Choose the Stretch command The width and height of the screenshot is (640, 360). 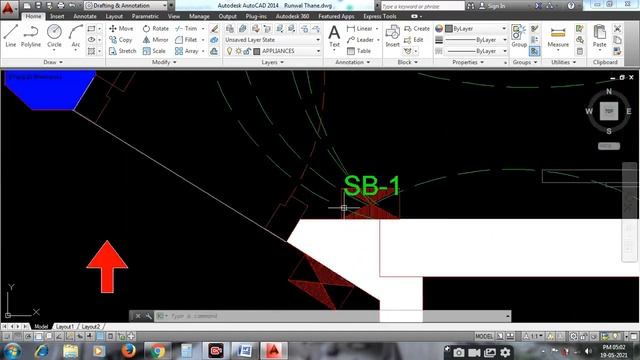pyautogui.click(x=122, y=51)
